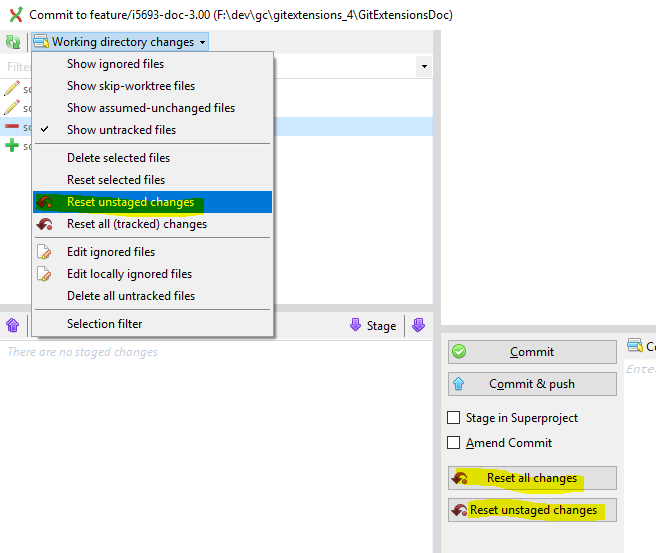
Task: Click the second pencil modified-file icon
Action: click(12, 107)
